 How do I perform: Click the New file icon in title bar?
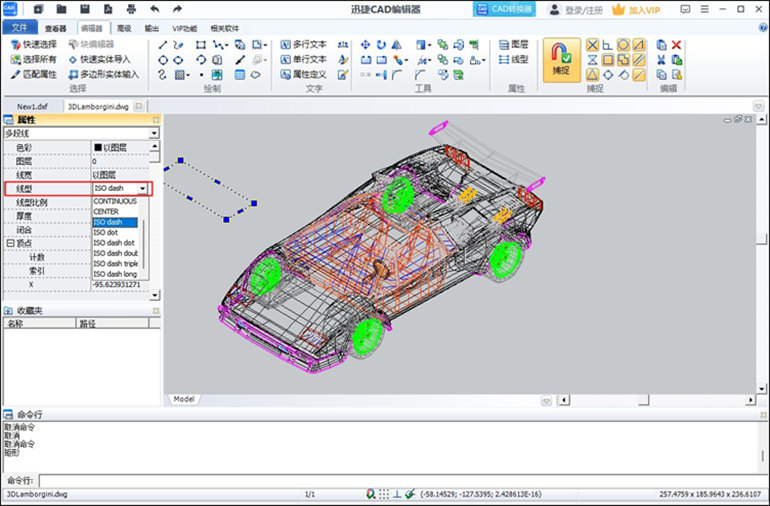tap(39, 9)
